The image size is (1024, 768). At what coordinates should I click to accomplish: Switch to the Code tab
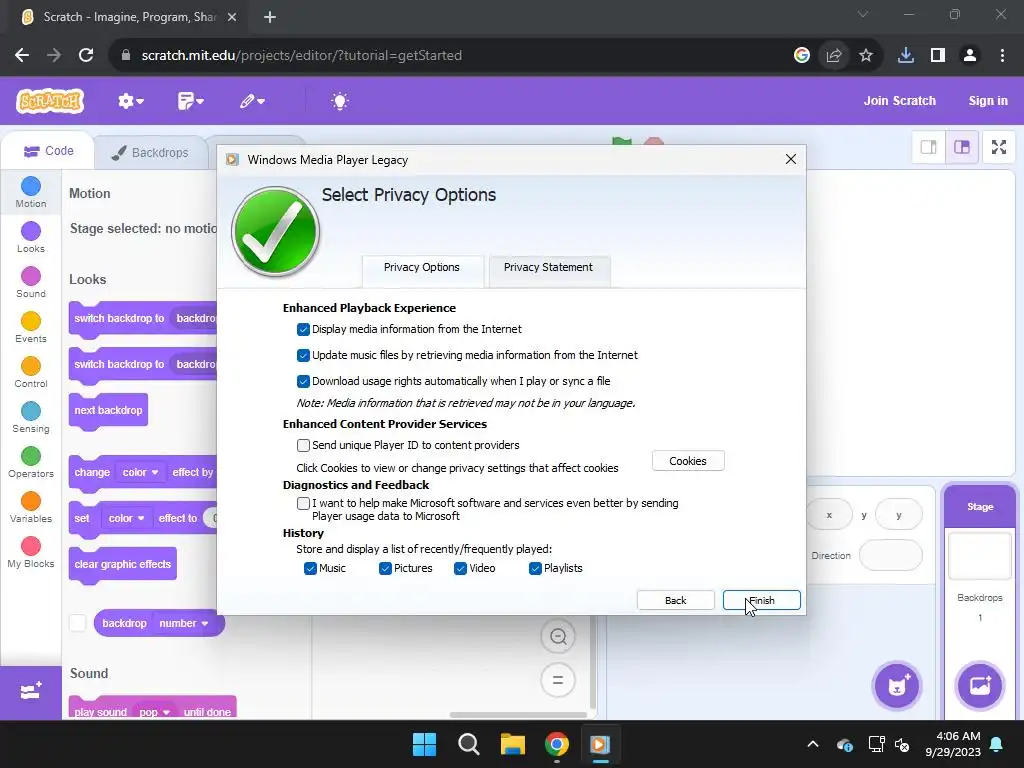(49, 151)
